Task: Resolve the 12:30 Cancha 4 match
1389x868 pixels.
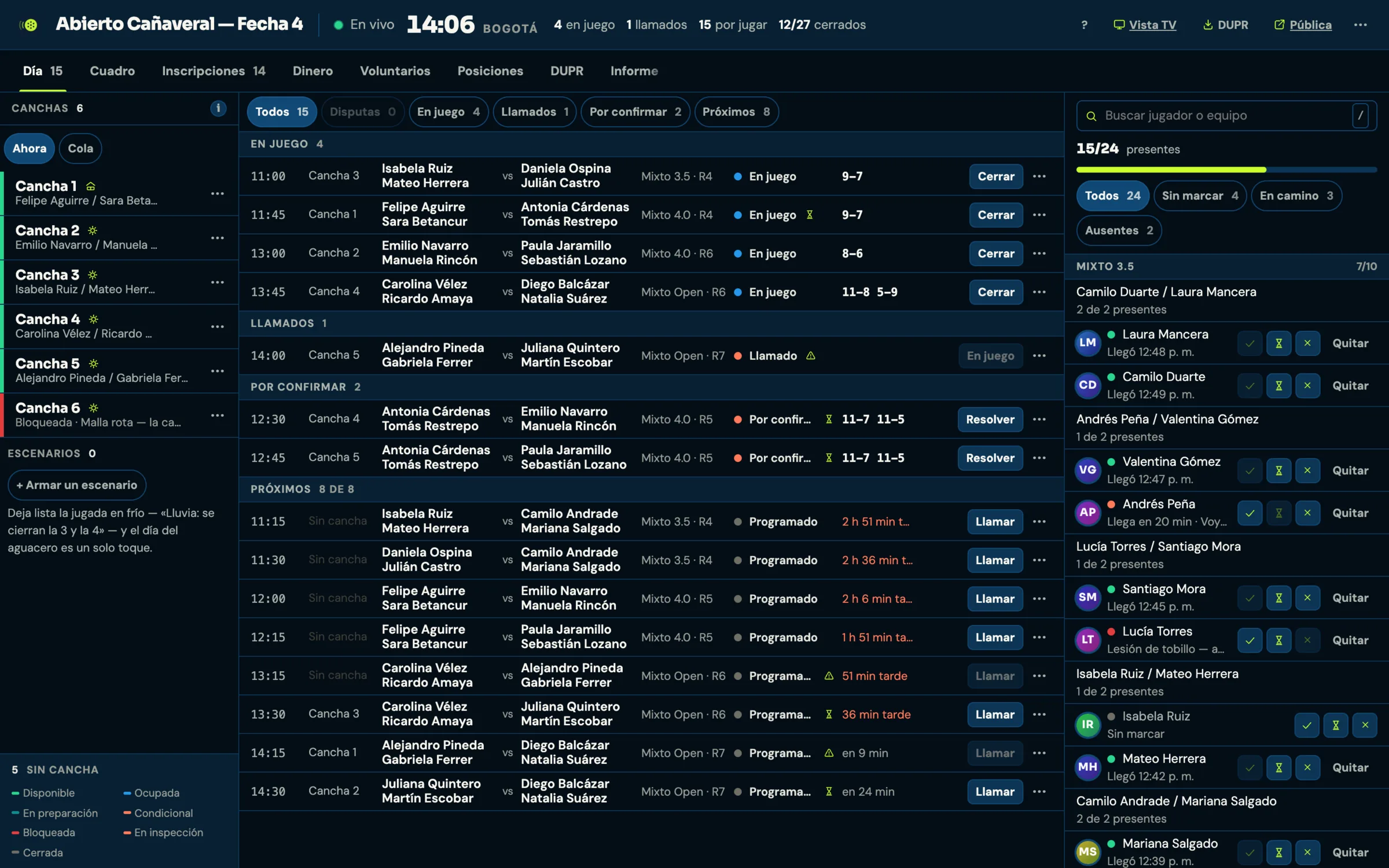Action: 990,419
